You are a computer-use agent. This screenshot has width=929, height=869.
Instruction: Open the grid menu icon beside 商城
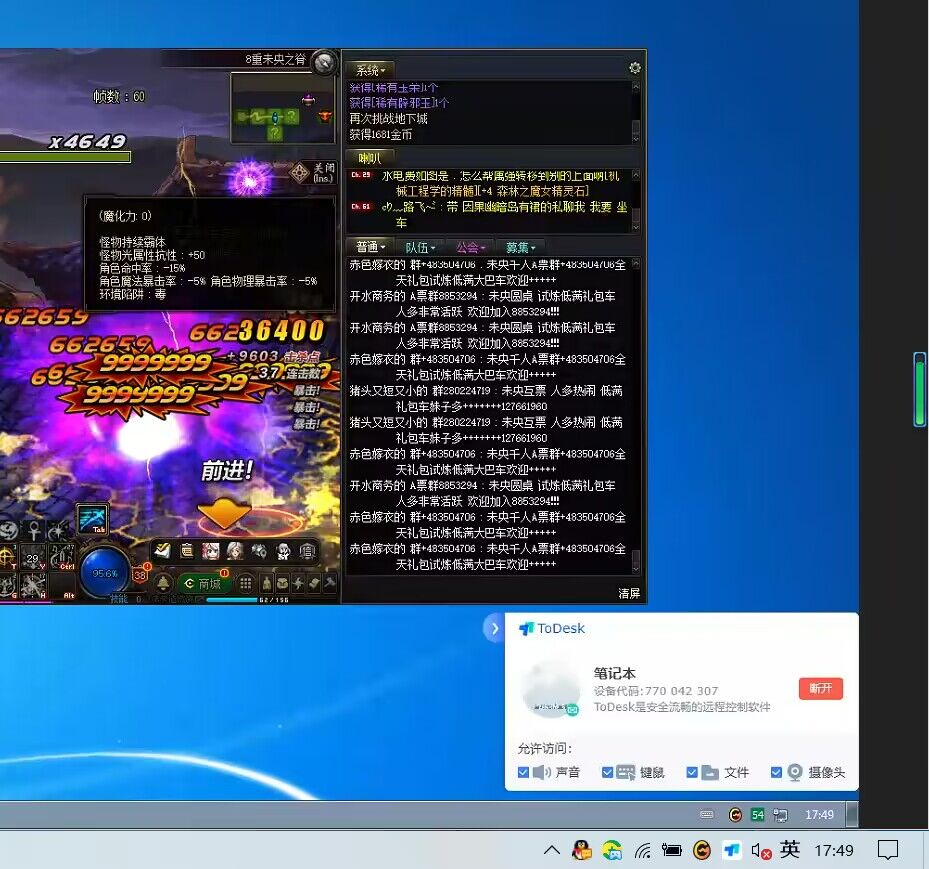(x=245, y=583)
